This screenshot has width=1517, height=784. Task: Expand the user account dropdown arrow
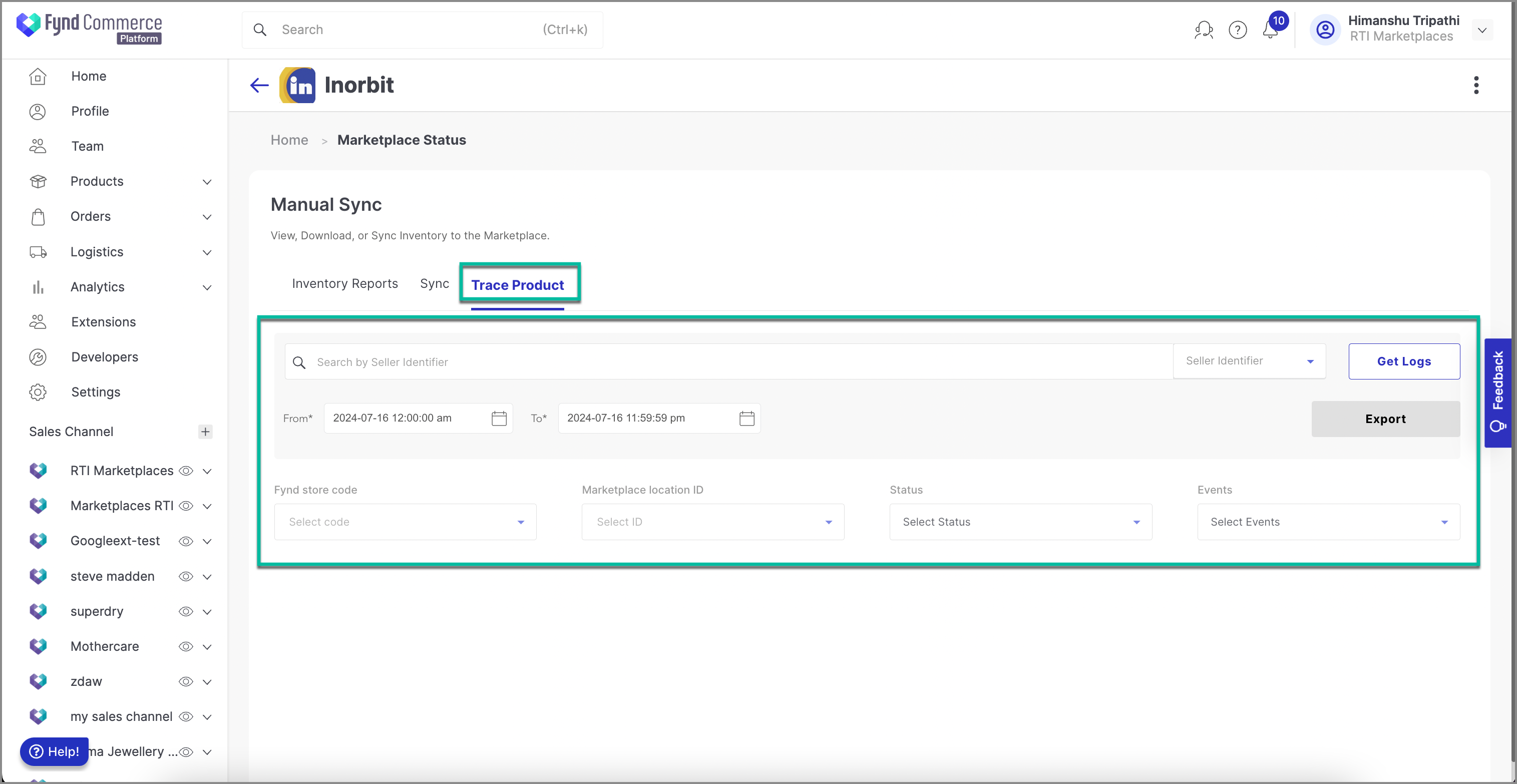pos(1482,30)
